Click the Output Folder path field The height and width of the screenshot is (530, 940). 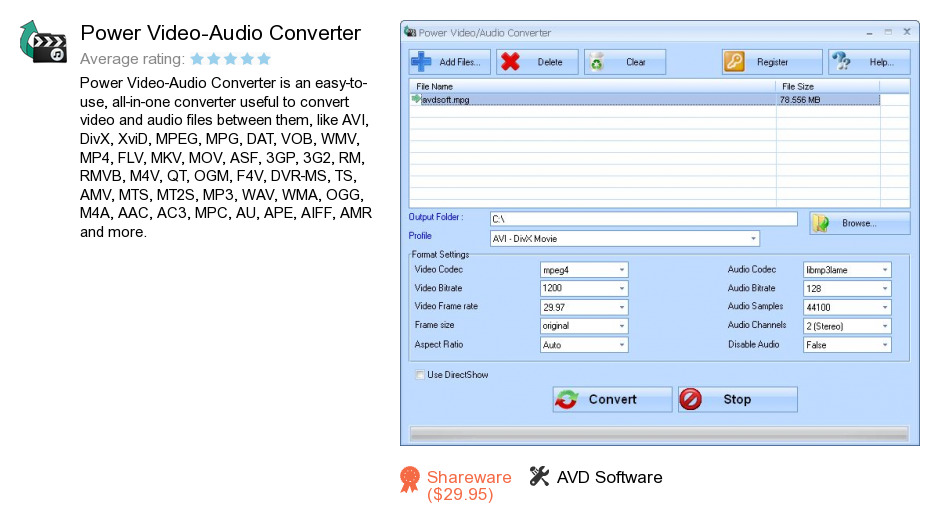pos(643,219)
